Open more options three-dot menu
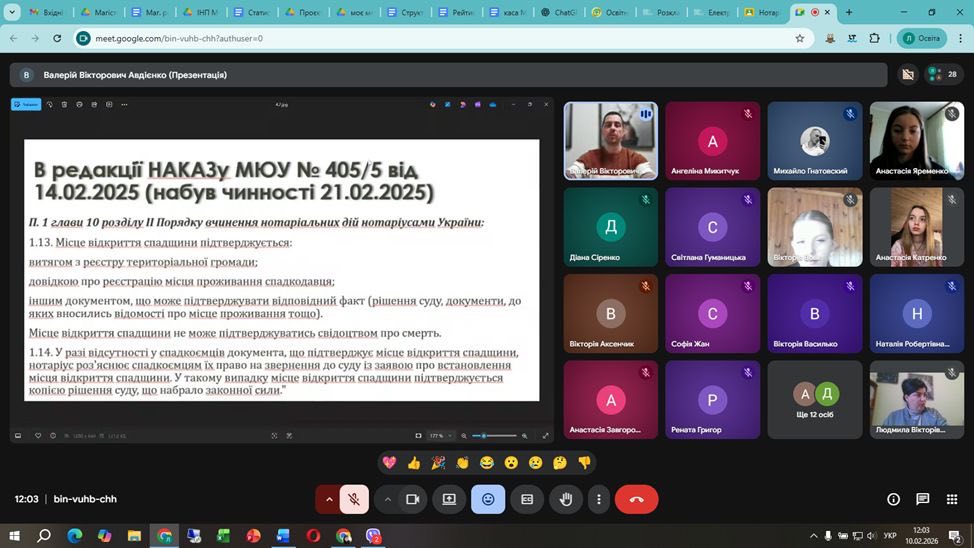The height and width of the screenshot is (548, 974). tap(599, 499)
